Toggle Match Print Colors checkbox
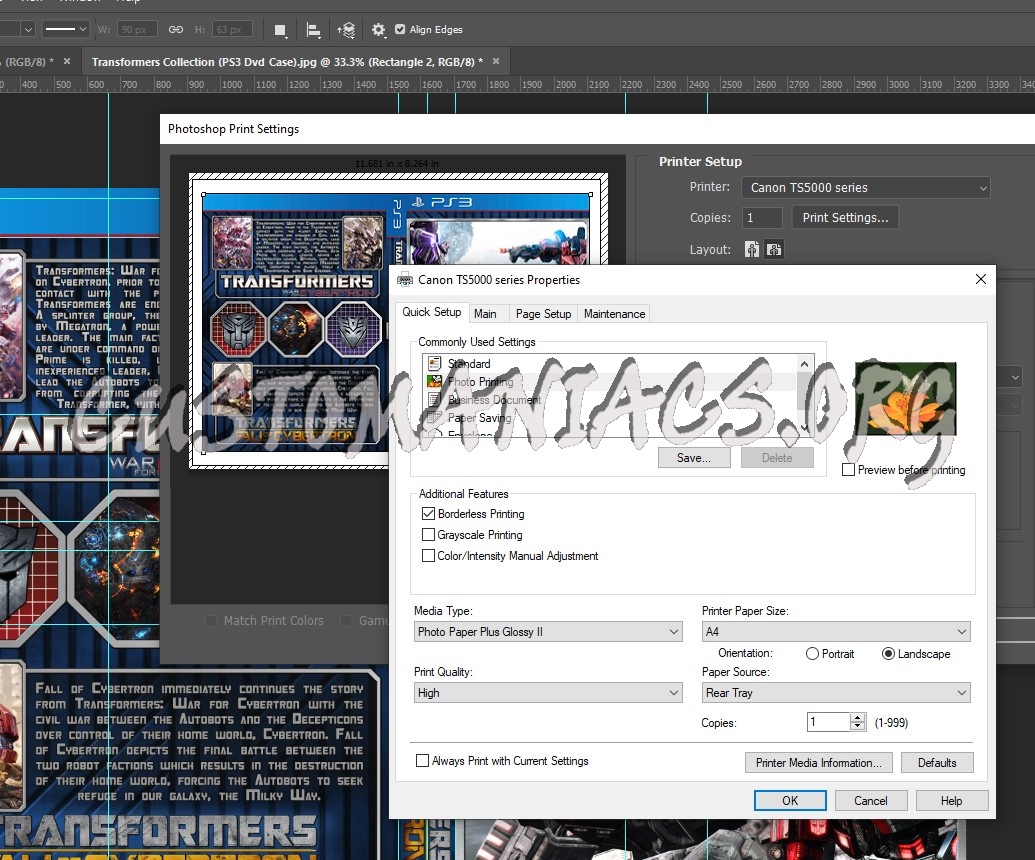Viewport: 1035px width, 860px height. click(x=211, y=620)
